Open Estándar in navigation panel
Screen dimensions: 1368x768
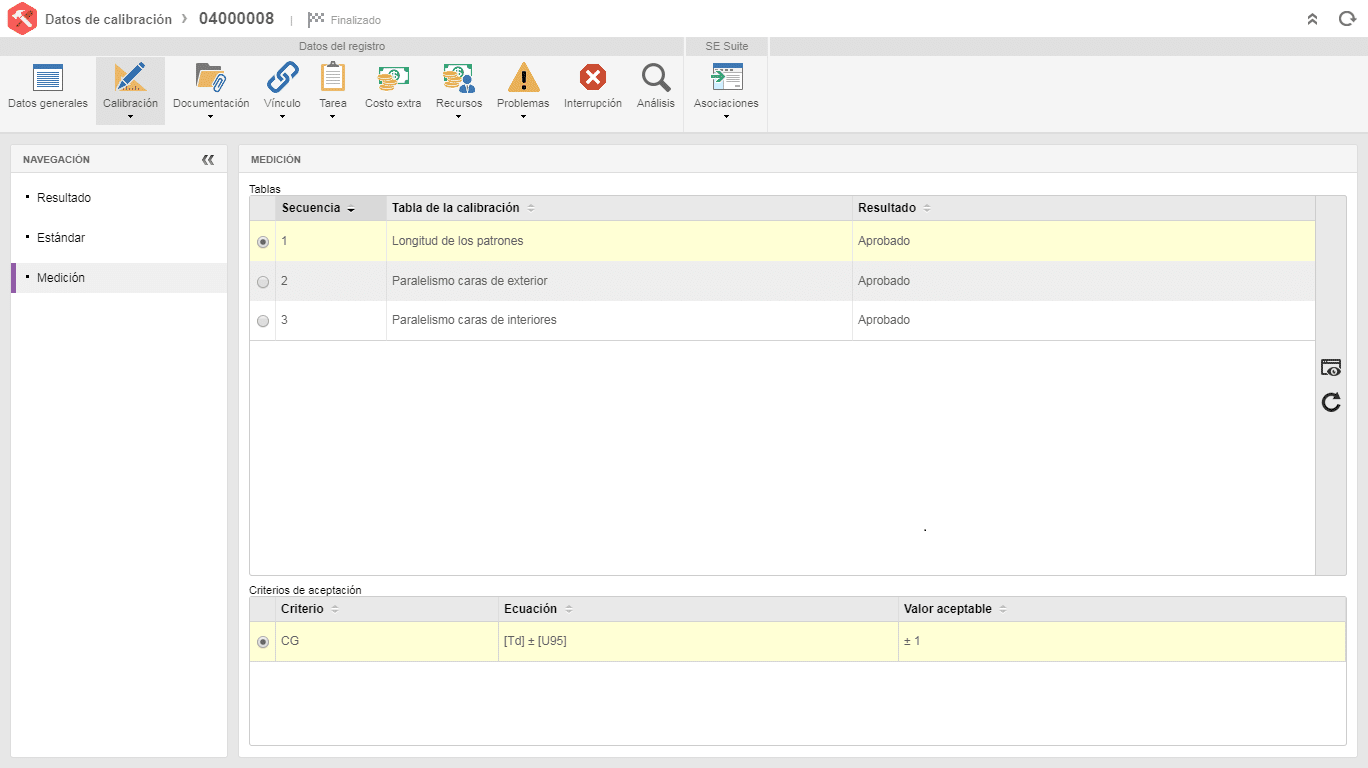61,238
